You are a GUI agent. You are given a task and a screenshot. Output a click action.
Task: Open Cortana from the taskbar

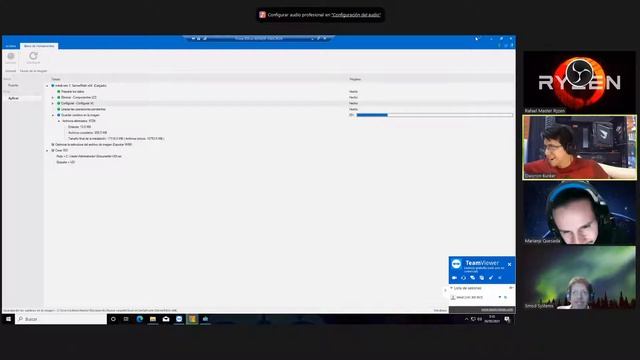[113, 319]
